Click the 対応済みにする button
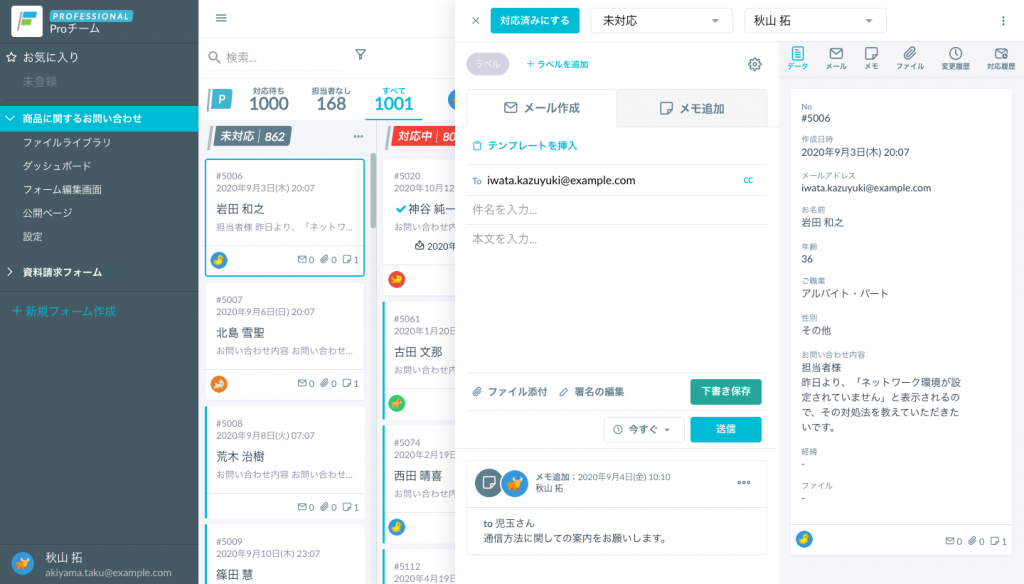The image size is (1024, 584). coord(534,21)
